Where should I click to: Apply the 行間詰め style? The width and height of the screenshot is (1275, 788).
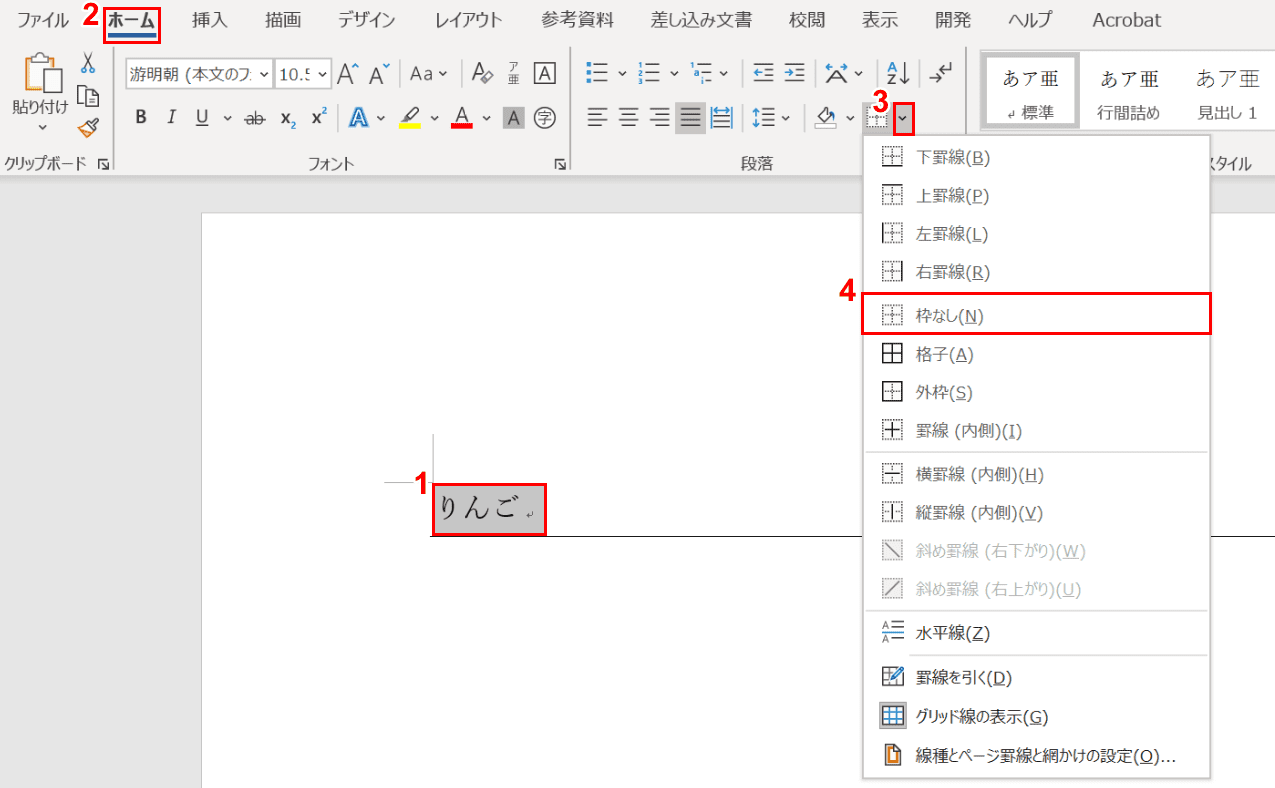coord(1129,92)
